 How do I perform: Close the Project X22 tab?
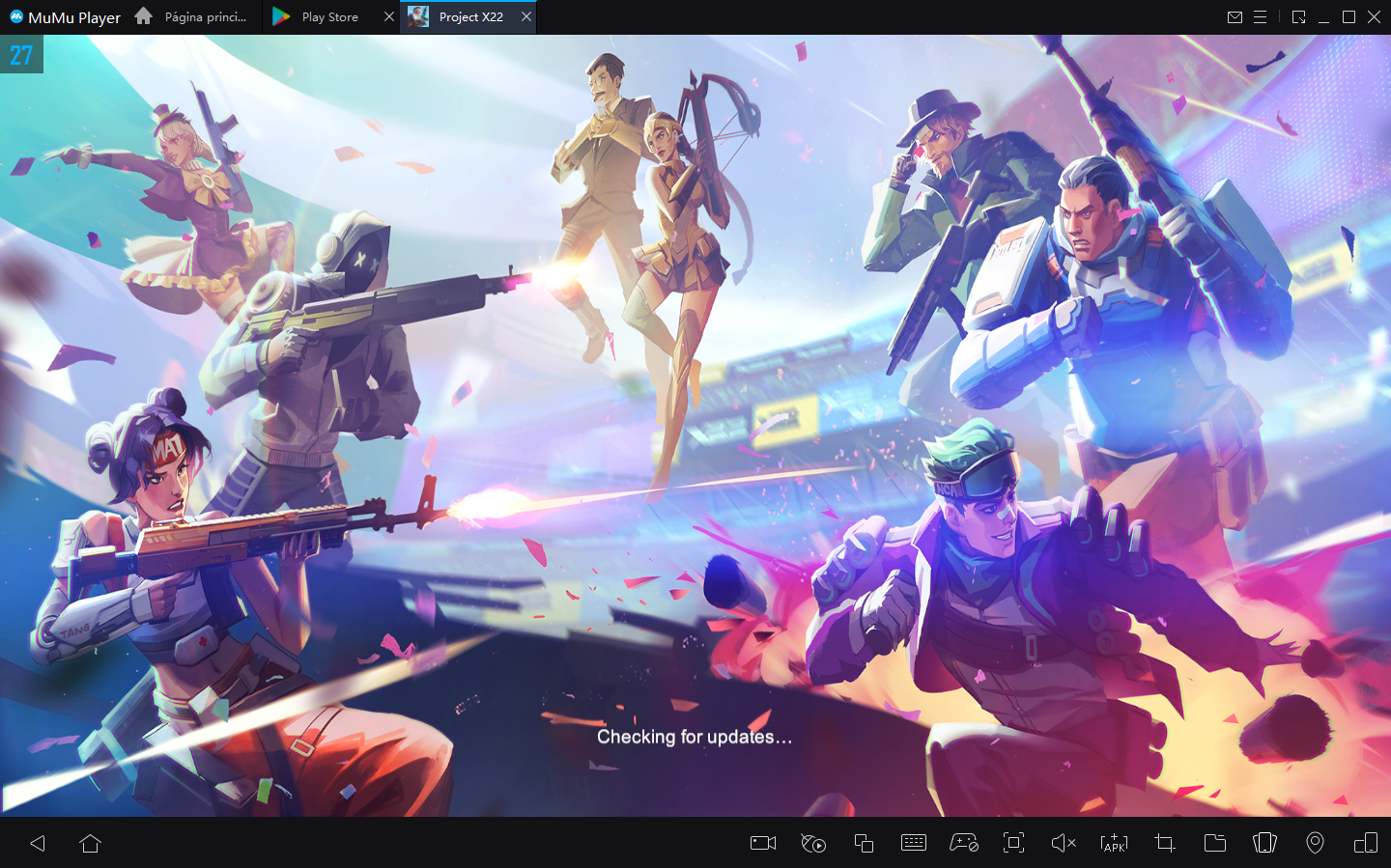pyautogui.click(x=526, y=16)
